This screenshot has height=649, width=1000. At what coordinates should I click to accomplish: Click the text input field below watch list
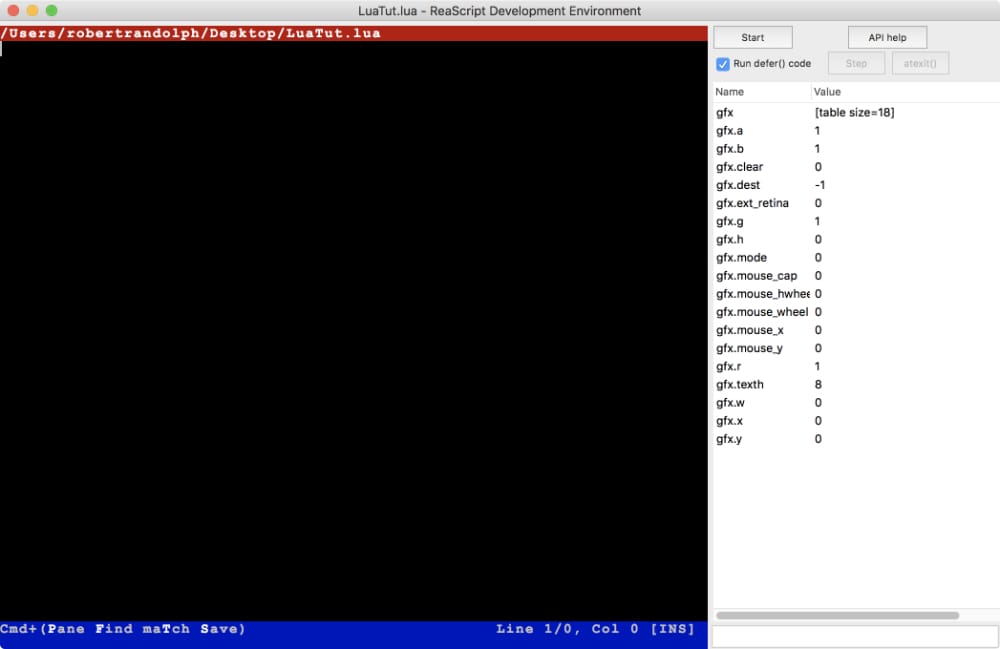click(854, 636)
